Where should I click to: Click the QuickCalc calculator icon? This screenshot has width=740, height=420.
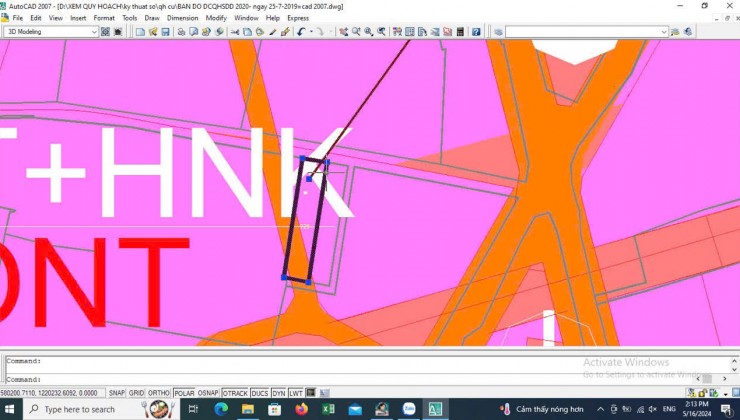click(x=460, y=32)
